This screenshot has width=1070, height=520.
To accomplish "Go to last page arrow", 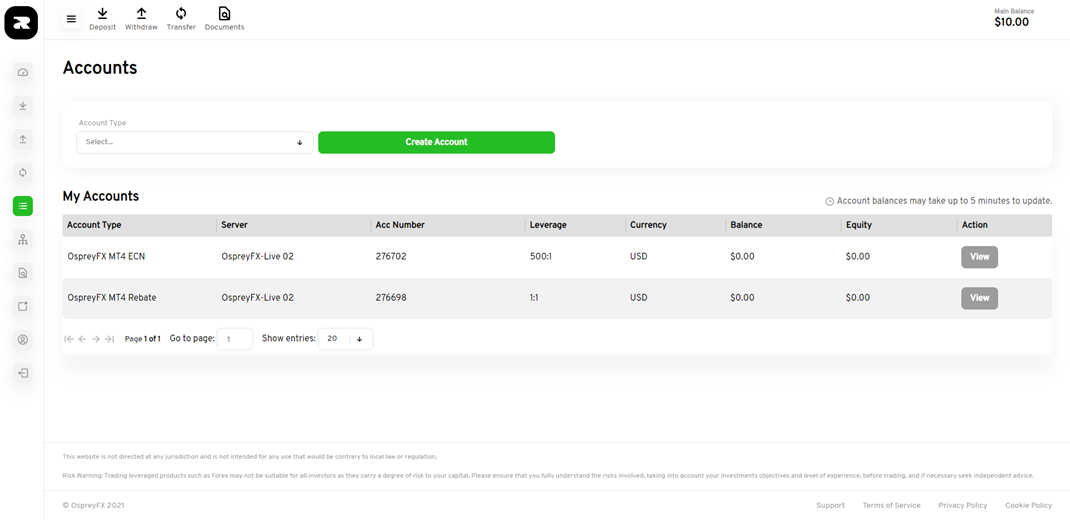I will pos(109,339).
